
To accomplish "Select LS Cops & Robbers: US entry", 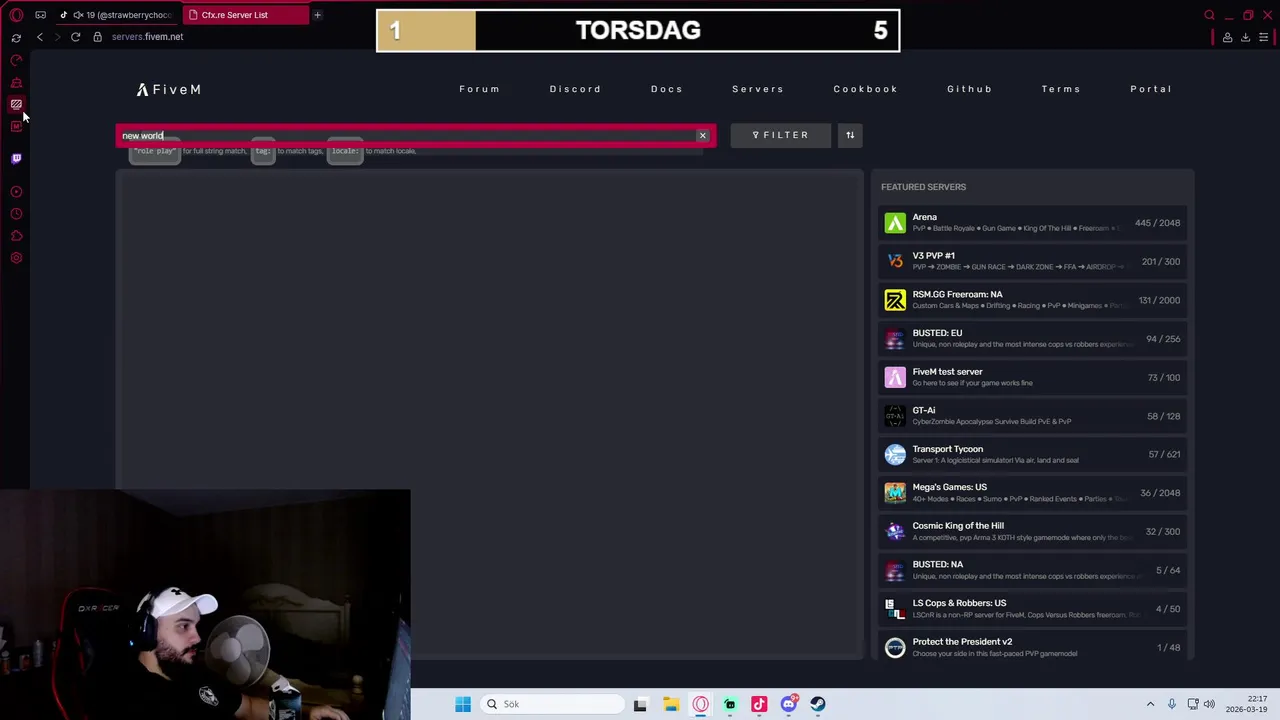I will [x=1033, y=609].
